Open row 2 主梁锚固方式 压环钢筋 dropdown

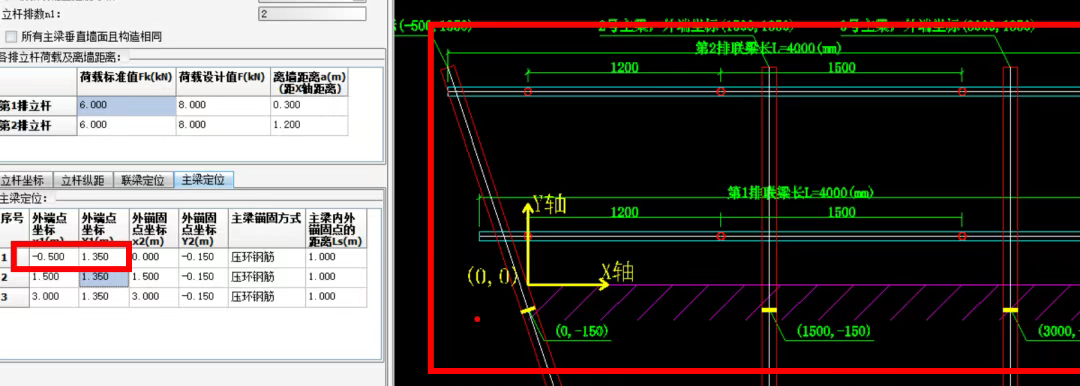pos(267,277)
